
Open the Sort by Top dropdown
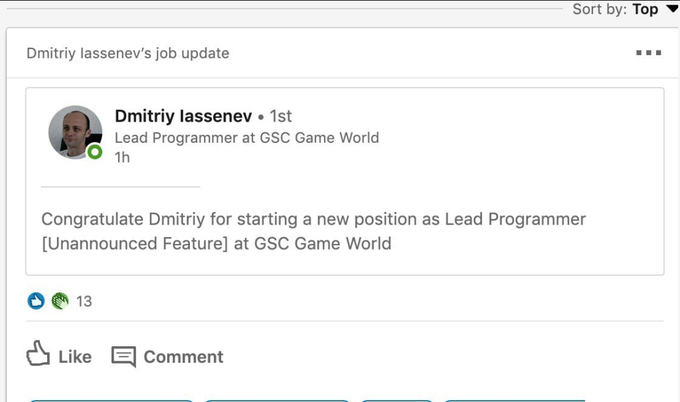[625, 9]
